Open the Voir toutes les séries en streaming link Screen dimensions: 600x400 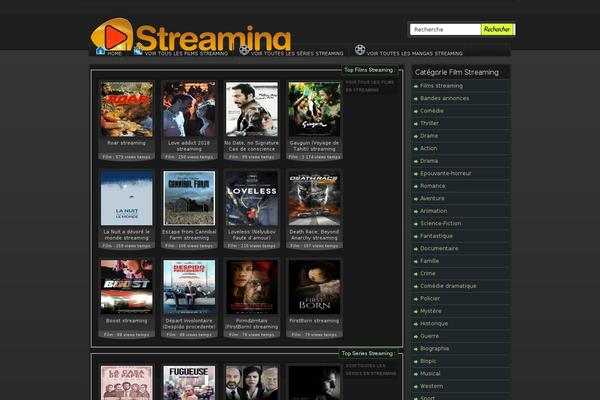370,369
